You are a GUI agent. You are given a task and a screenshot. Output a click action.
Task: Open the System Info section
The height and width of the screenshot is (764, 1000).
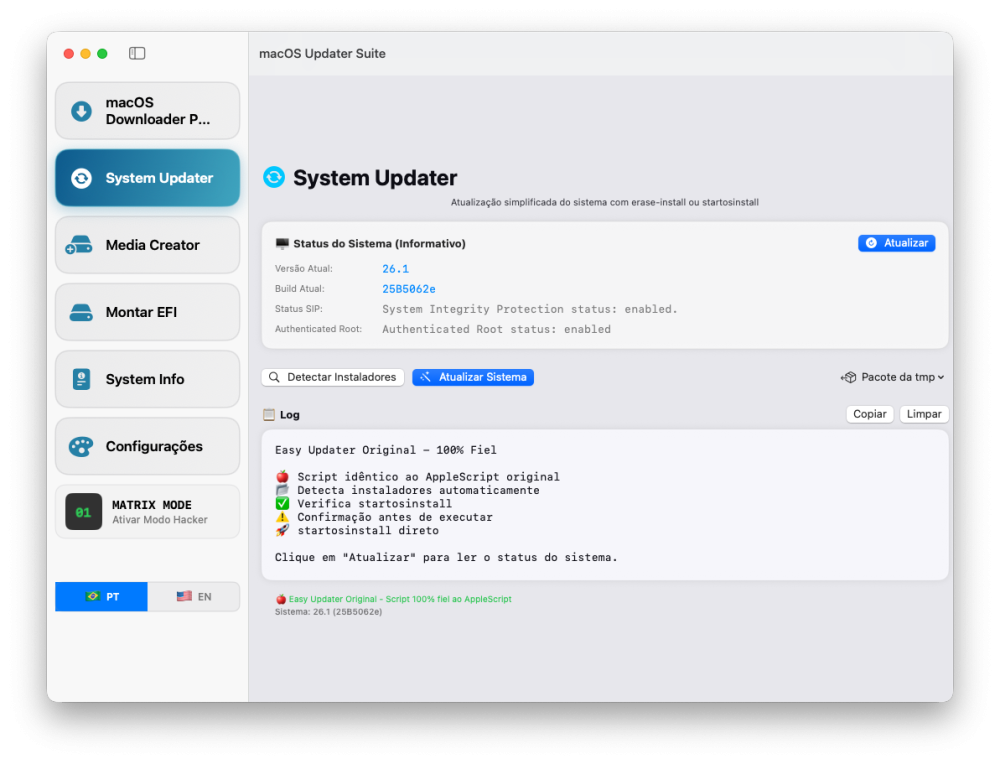(x=147, y=379)
